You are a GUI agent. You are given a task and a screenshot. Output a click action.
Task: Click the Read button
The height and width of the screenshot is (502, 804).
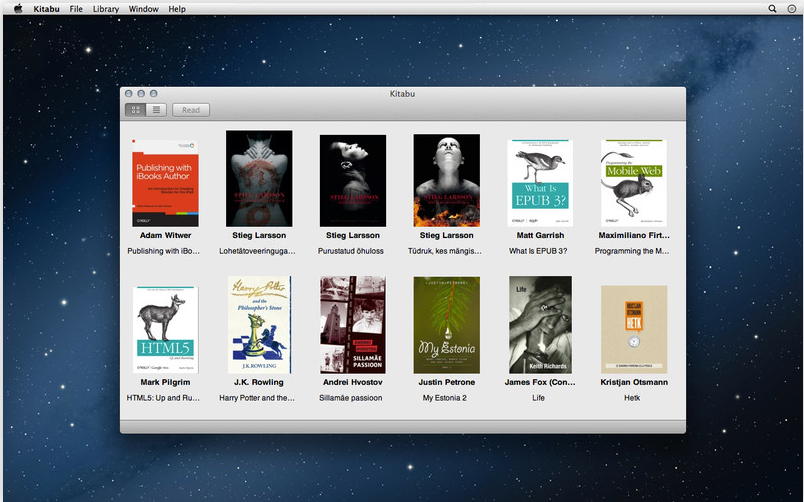pos(191,110)
